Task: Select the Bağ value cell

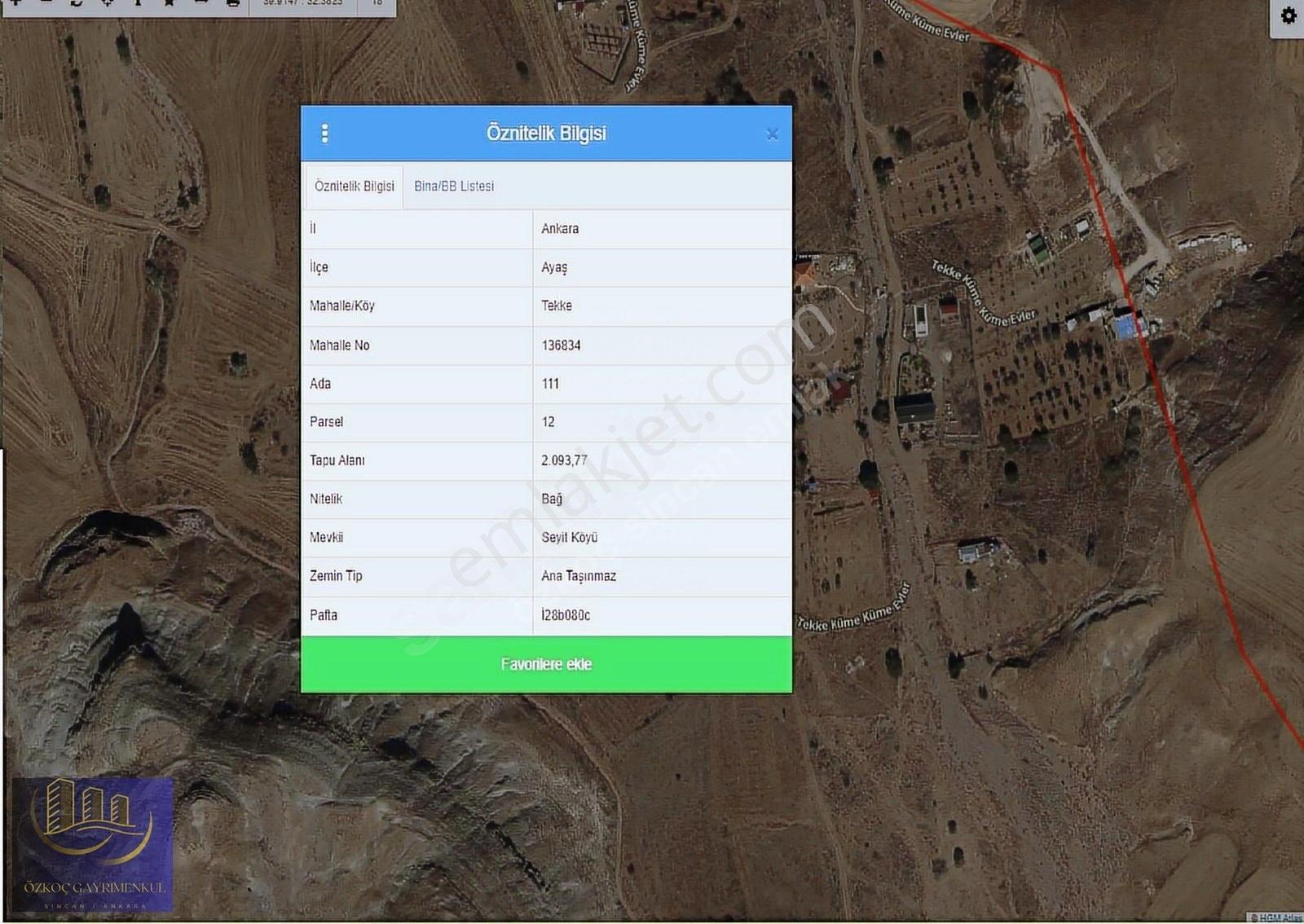Action: click(x=662, y=499)
